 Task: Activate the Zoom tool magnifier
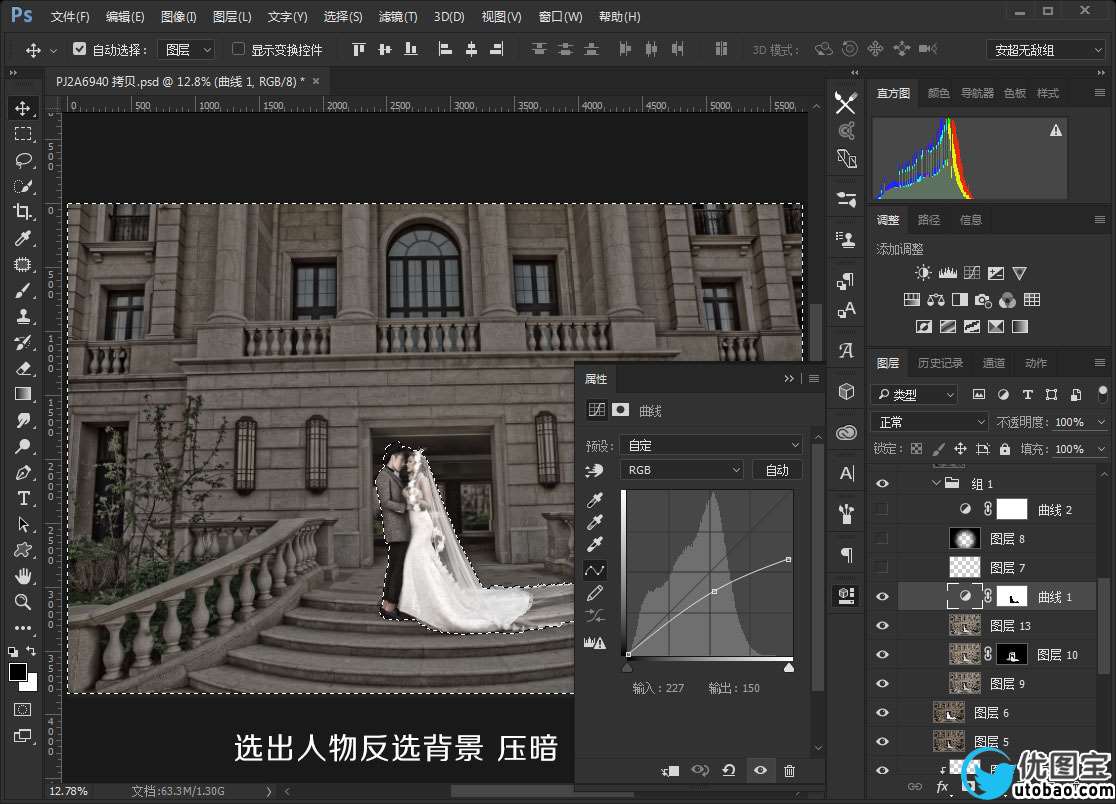tap(22, 602)
